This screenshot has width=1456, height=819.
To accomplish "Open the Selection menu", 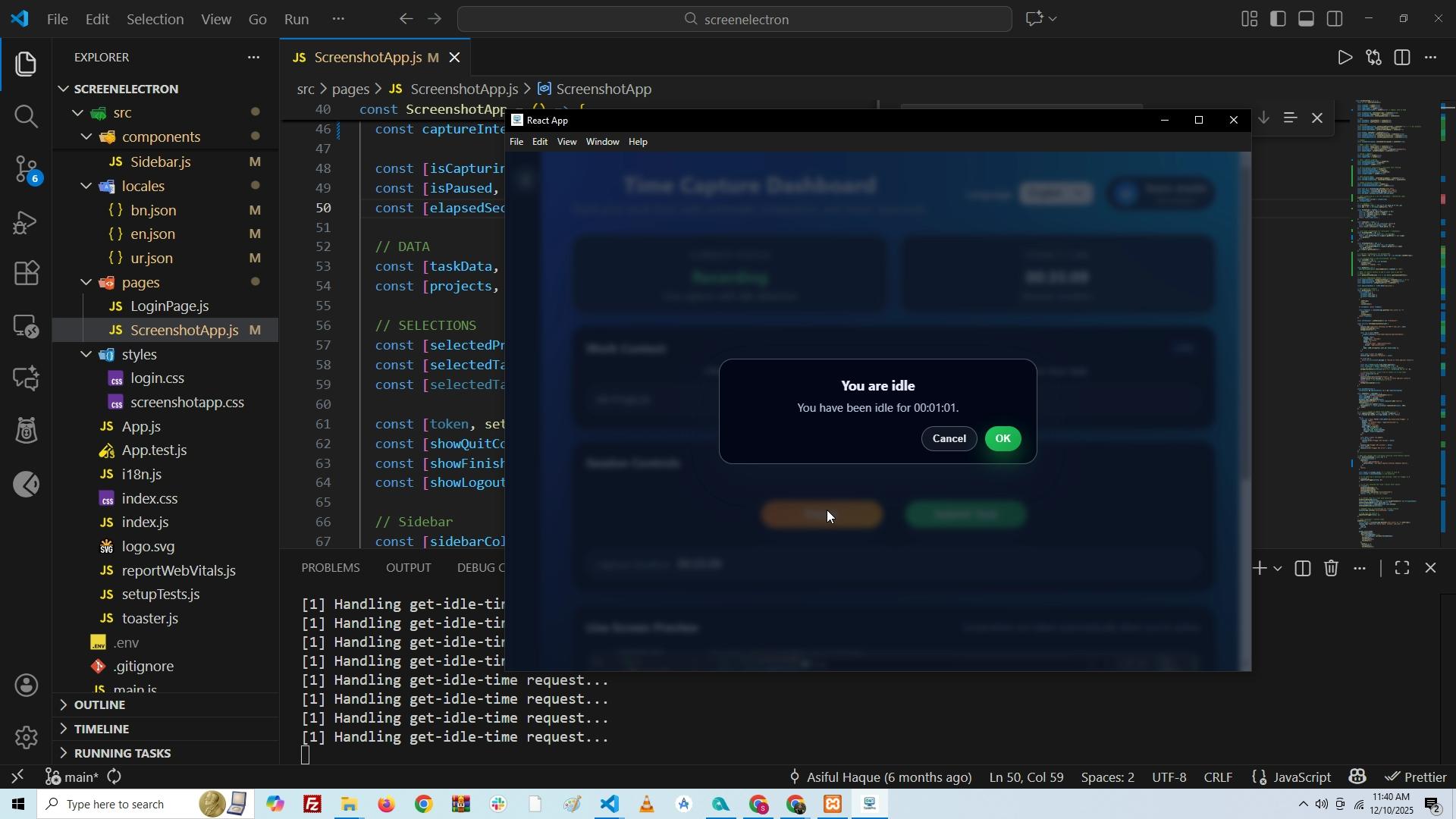I will coord(155,19).
